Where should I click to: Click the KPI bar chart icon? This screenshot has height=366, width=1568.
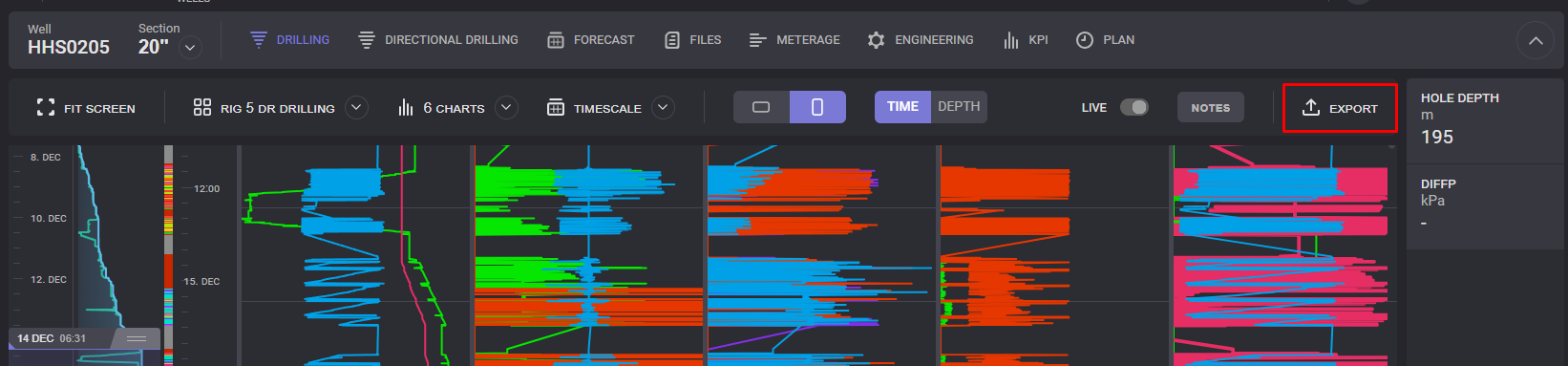coord(1011,40)
